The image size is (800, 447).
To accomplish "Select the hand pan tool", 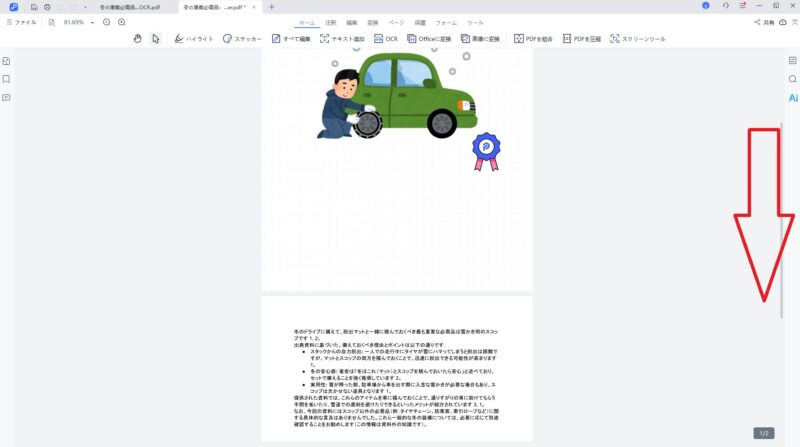I will [138, 39].
